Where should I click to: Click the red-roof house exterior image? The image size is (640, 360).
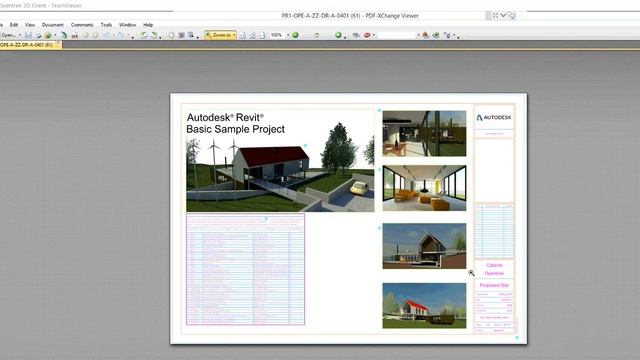coord(424,305)
